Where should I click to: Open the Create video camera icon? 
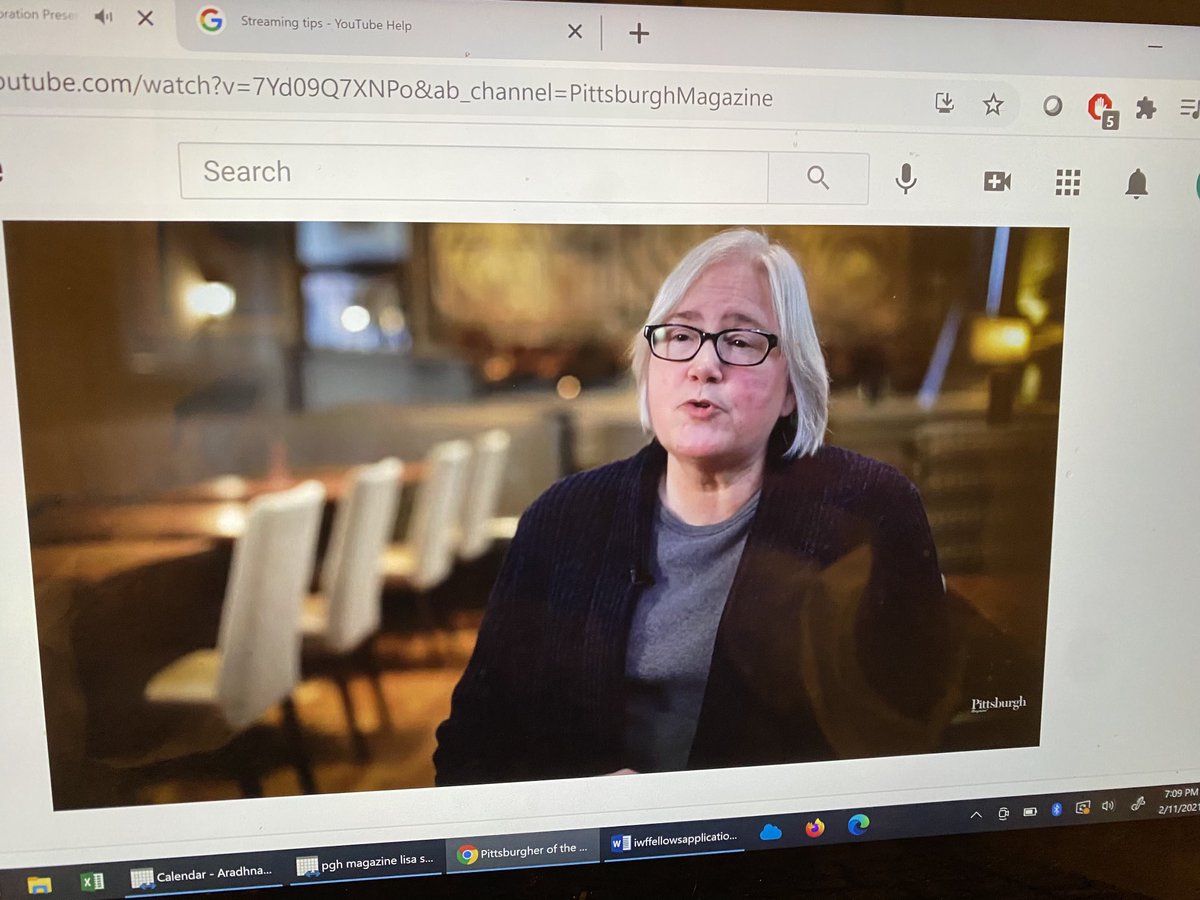[997, 181]
